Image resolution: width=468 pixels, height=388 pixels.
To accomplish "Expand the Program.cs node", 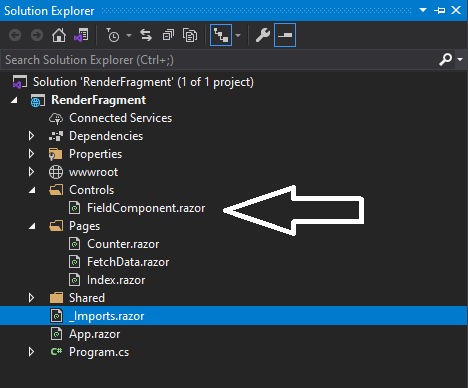I will (31, 352).
